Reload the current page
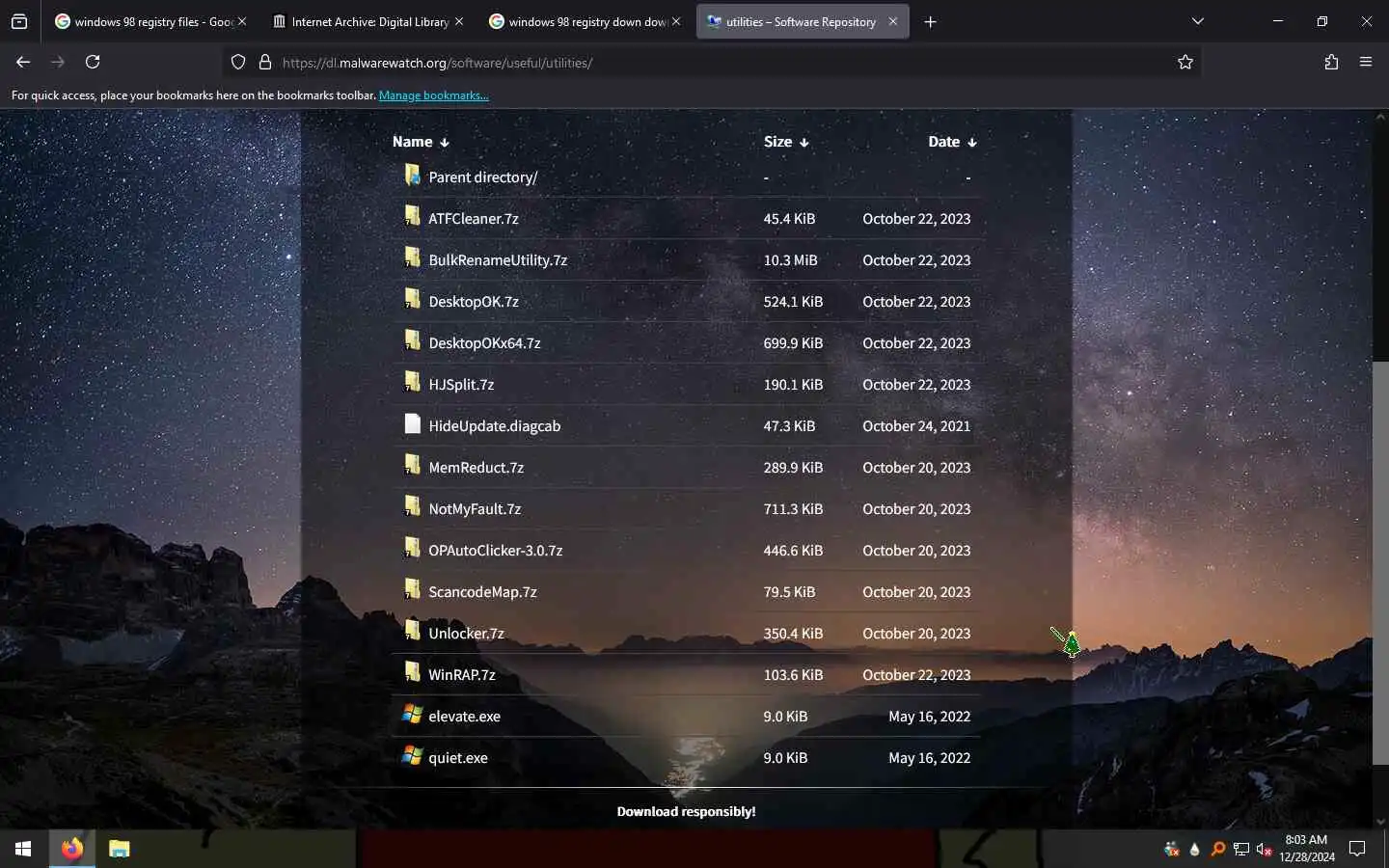1389x868 pixels. [93, 62]
